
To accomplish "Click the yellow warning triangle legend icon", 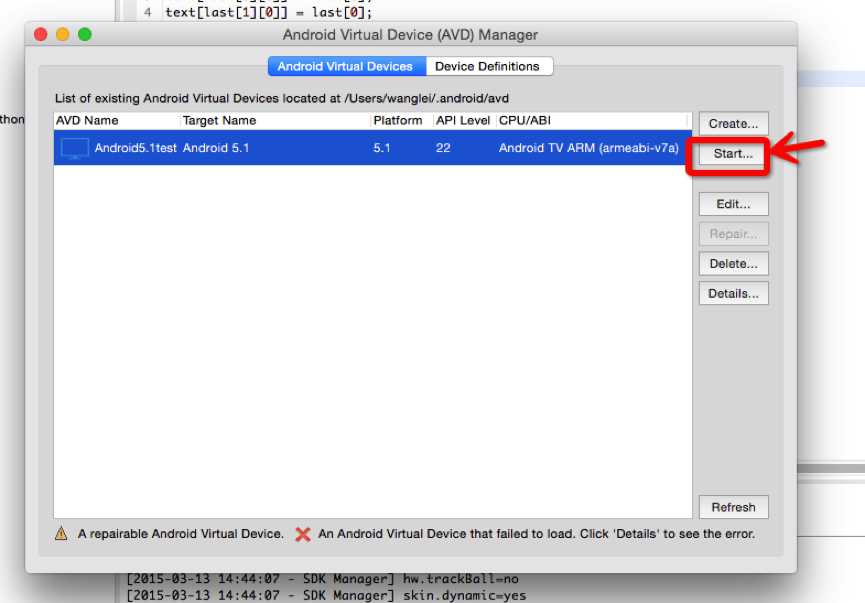I will (61, 533).
